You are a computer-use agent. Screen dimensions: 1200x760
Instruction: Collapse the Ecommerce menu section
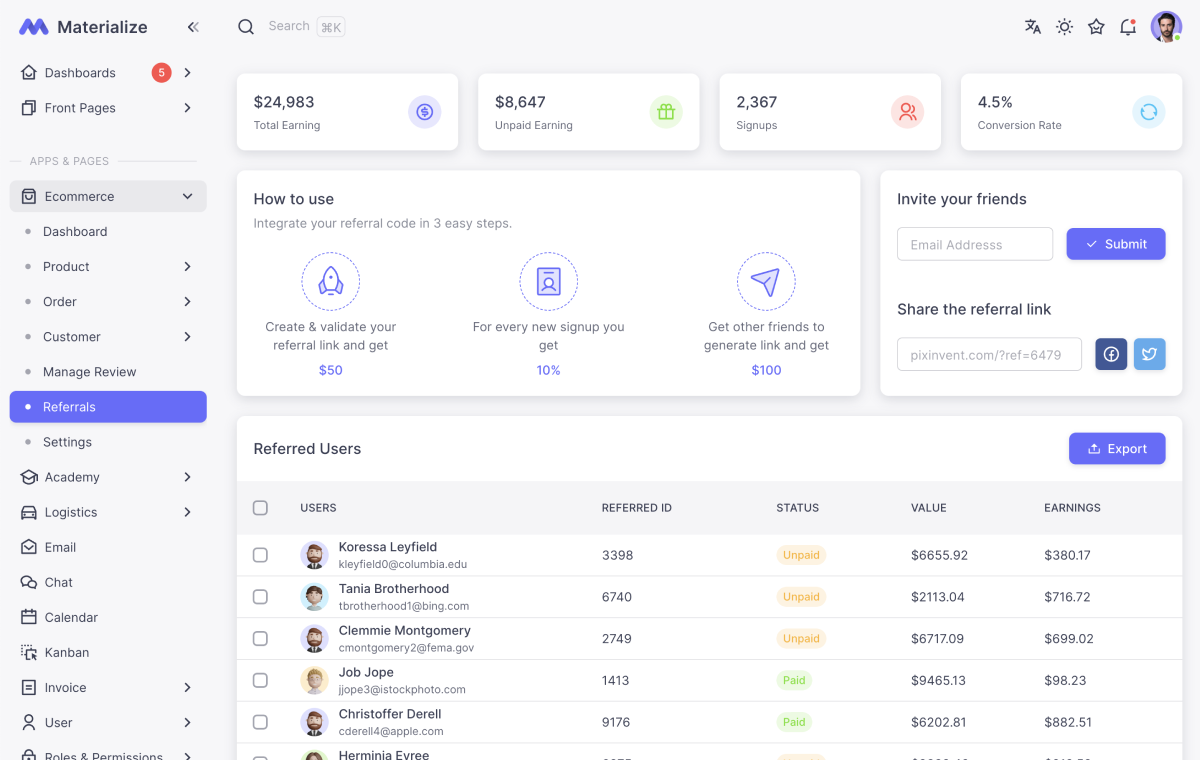click(107, 196)
